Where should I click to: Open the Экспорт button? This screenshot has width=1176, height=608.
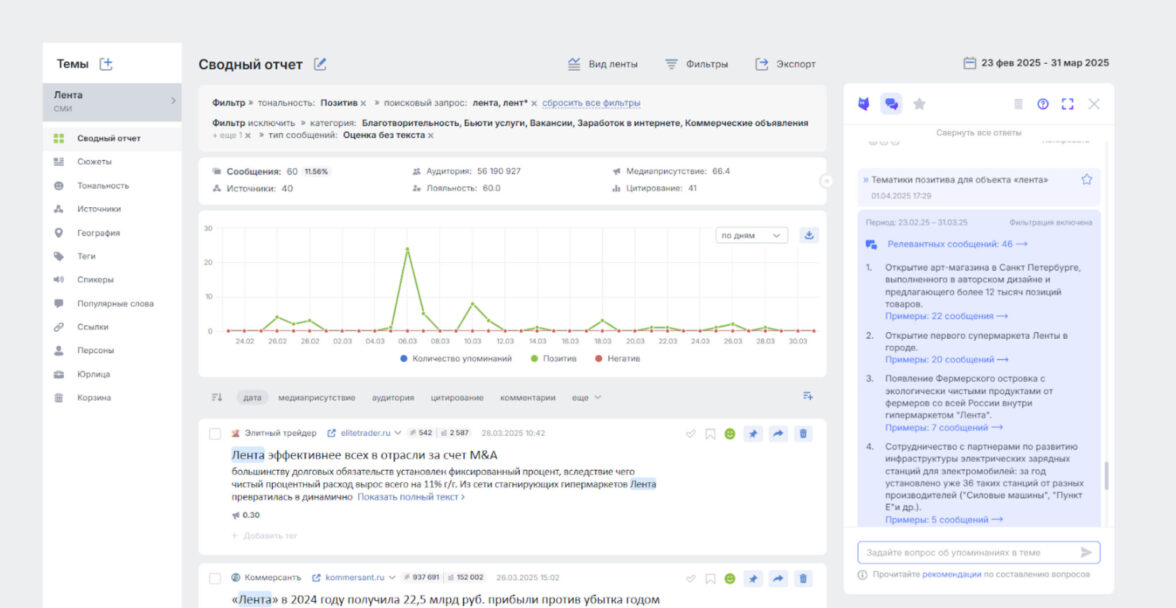(786, 64)
